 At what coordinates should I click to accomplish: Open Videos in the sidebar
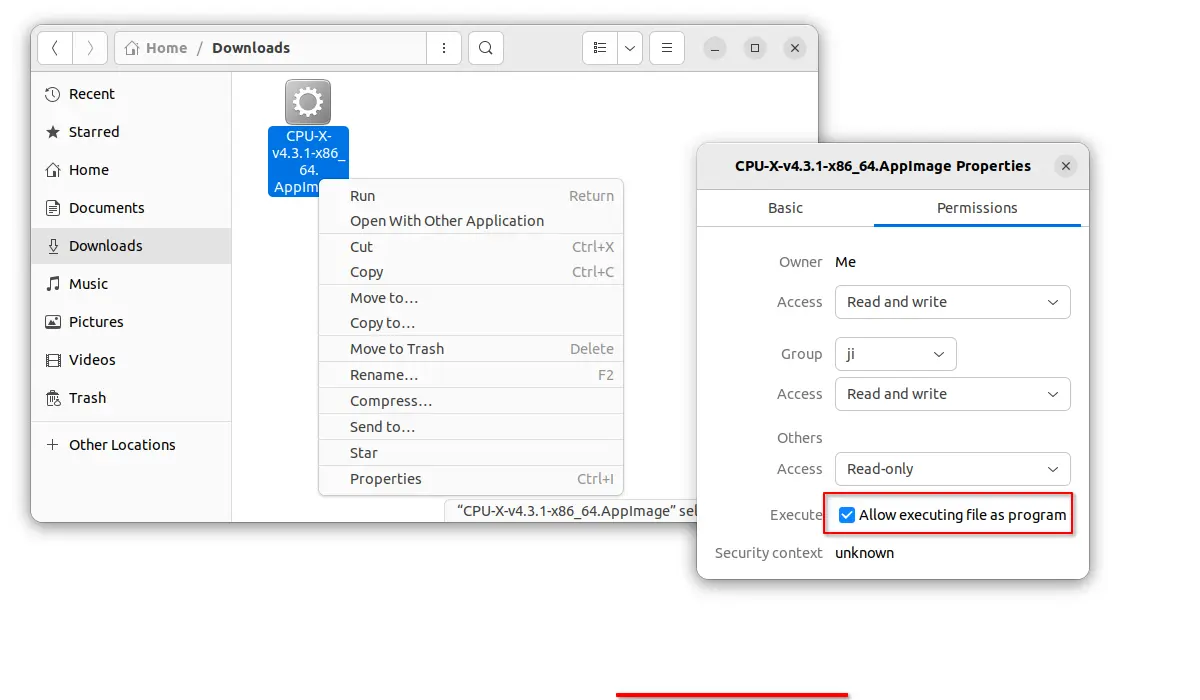(x=131, y=360)
